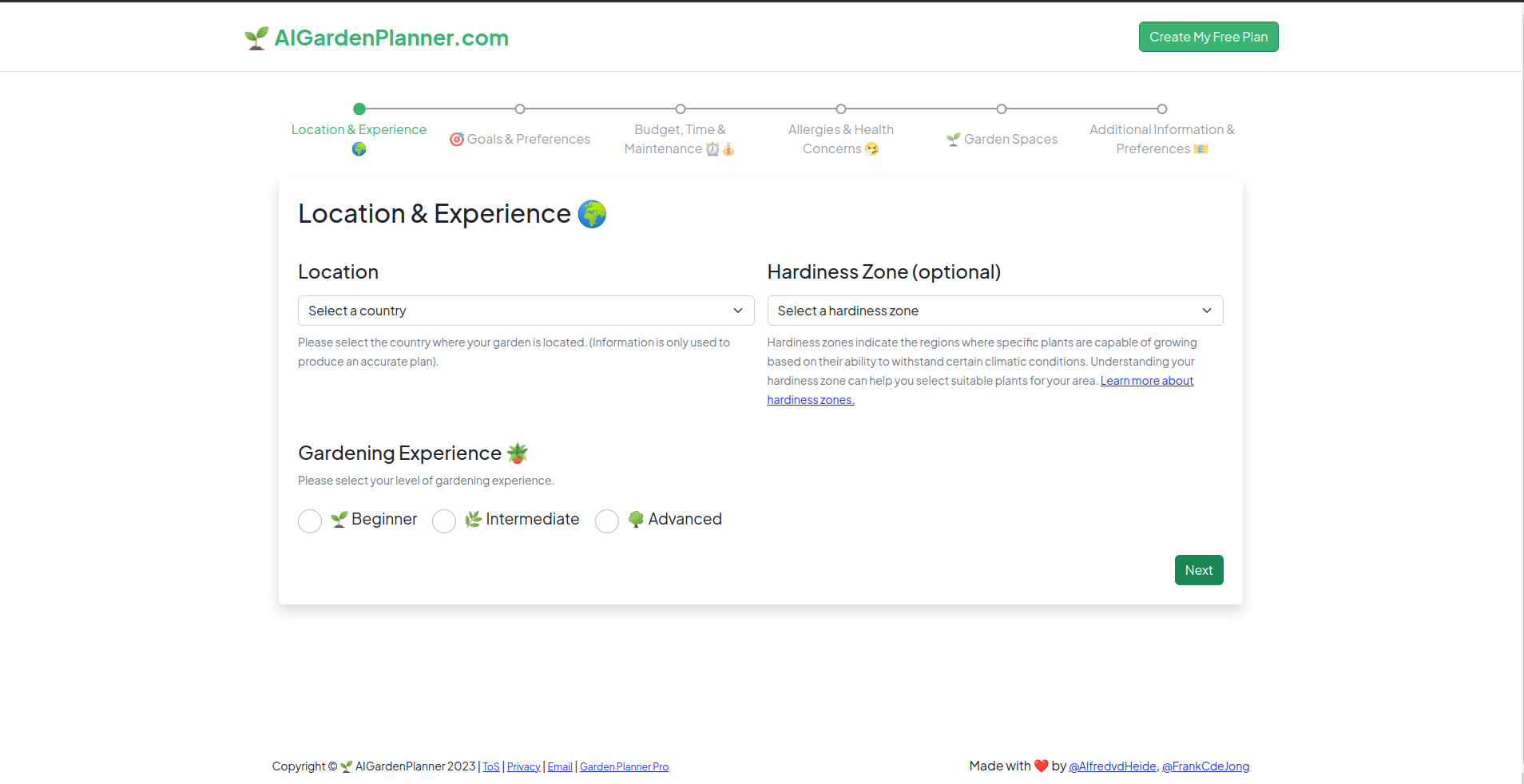
Task: Go to Allergies & Health Concerns step
Action: click(x=840, y=139)
